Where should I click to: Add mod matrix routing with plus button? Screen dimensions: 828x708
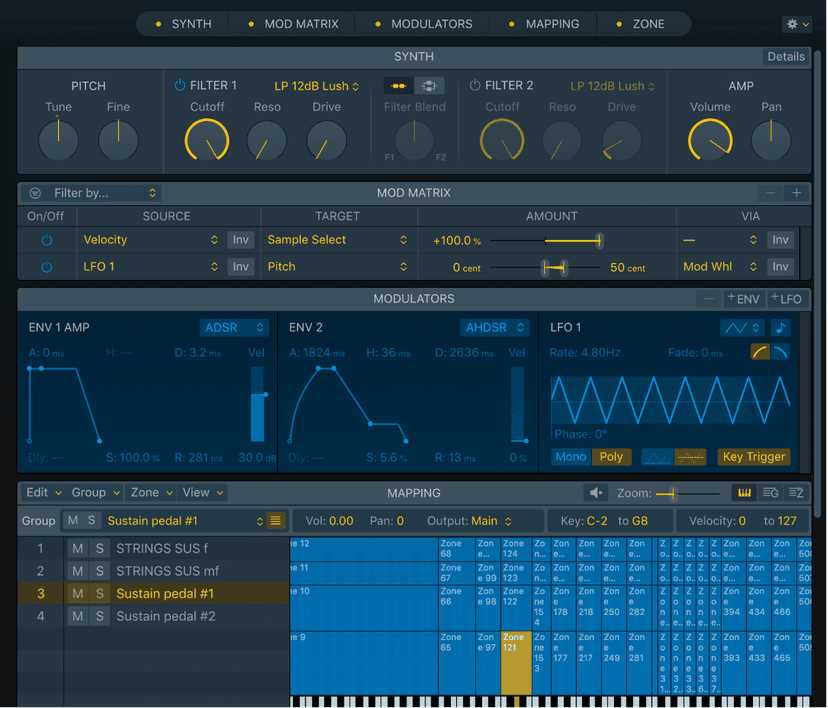[796, 193]
